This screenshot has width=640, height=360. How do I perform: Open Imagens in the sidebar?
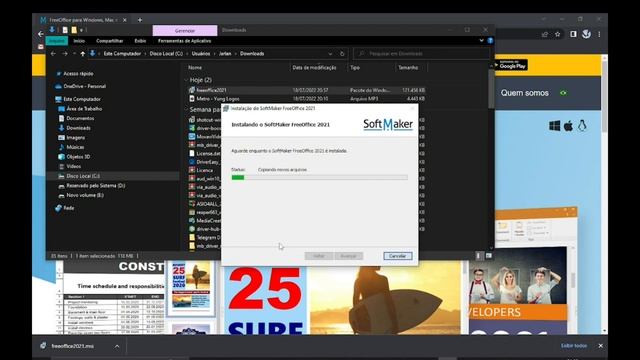click(x=76, y=138)
